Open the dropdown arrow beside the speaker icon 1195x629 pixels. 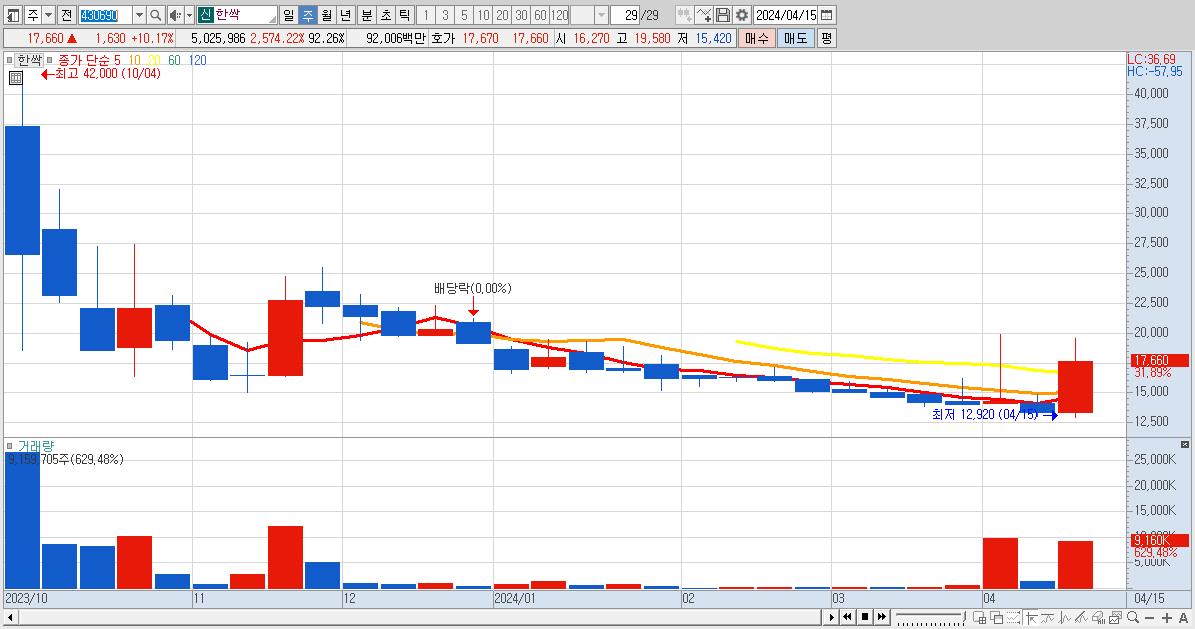coord(189,15)
